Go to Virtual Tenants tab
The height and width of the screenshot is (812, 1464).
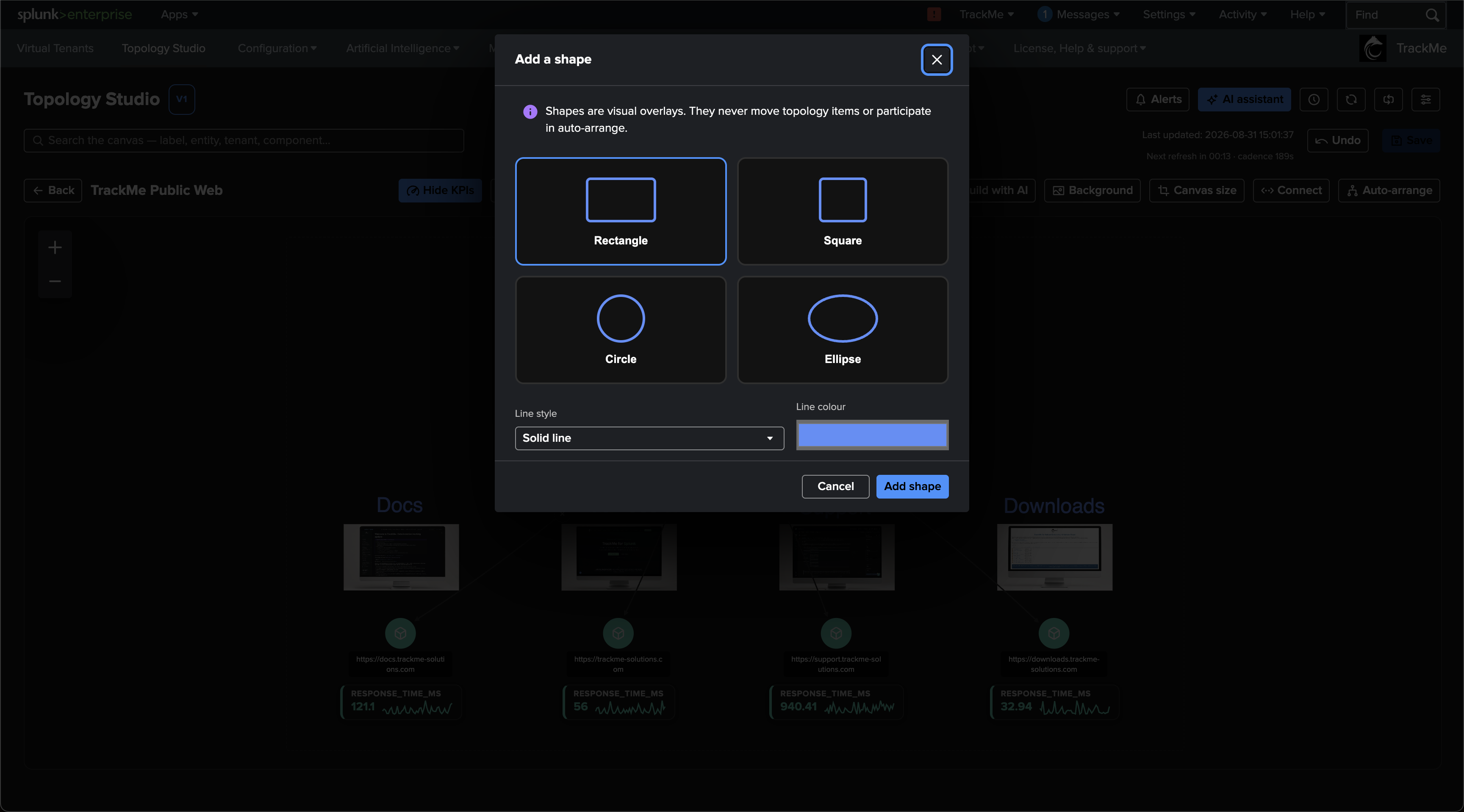[55, 48]
